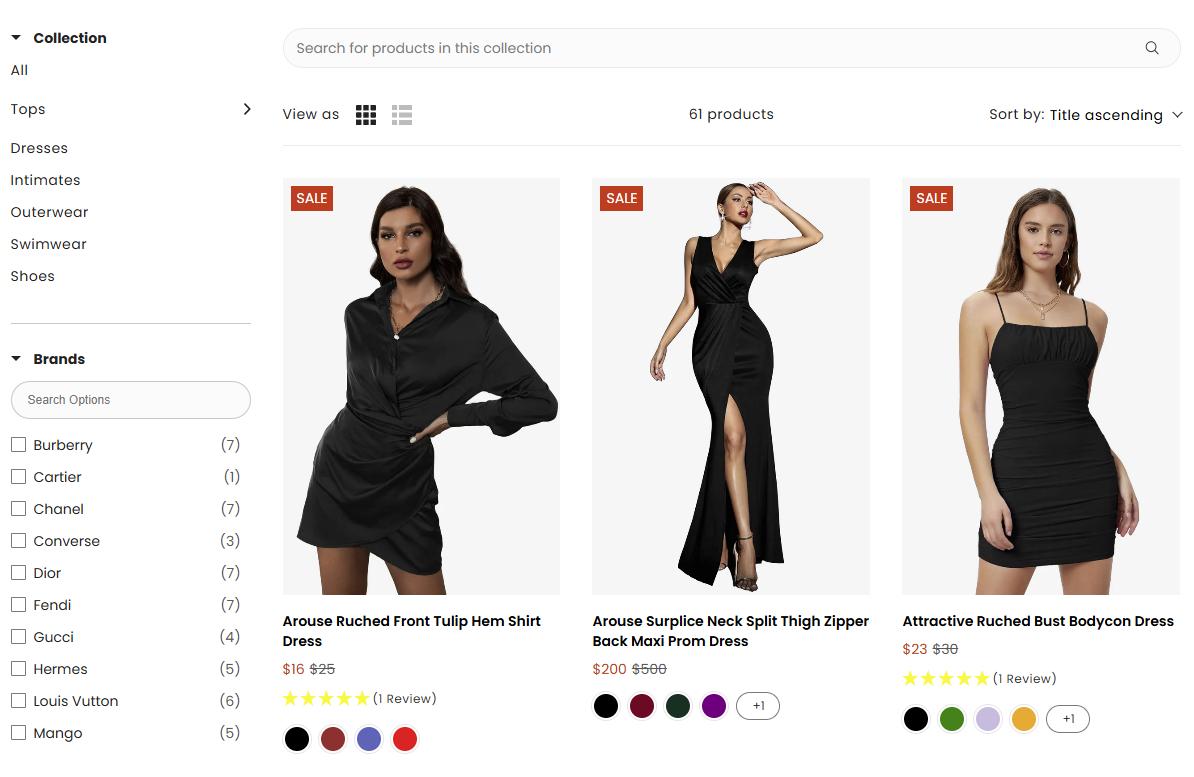Click the SALE badge on the Shirt Dress

point(311,198)
